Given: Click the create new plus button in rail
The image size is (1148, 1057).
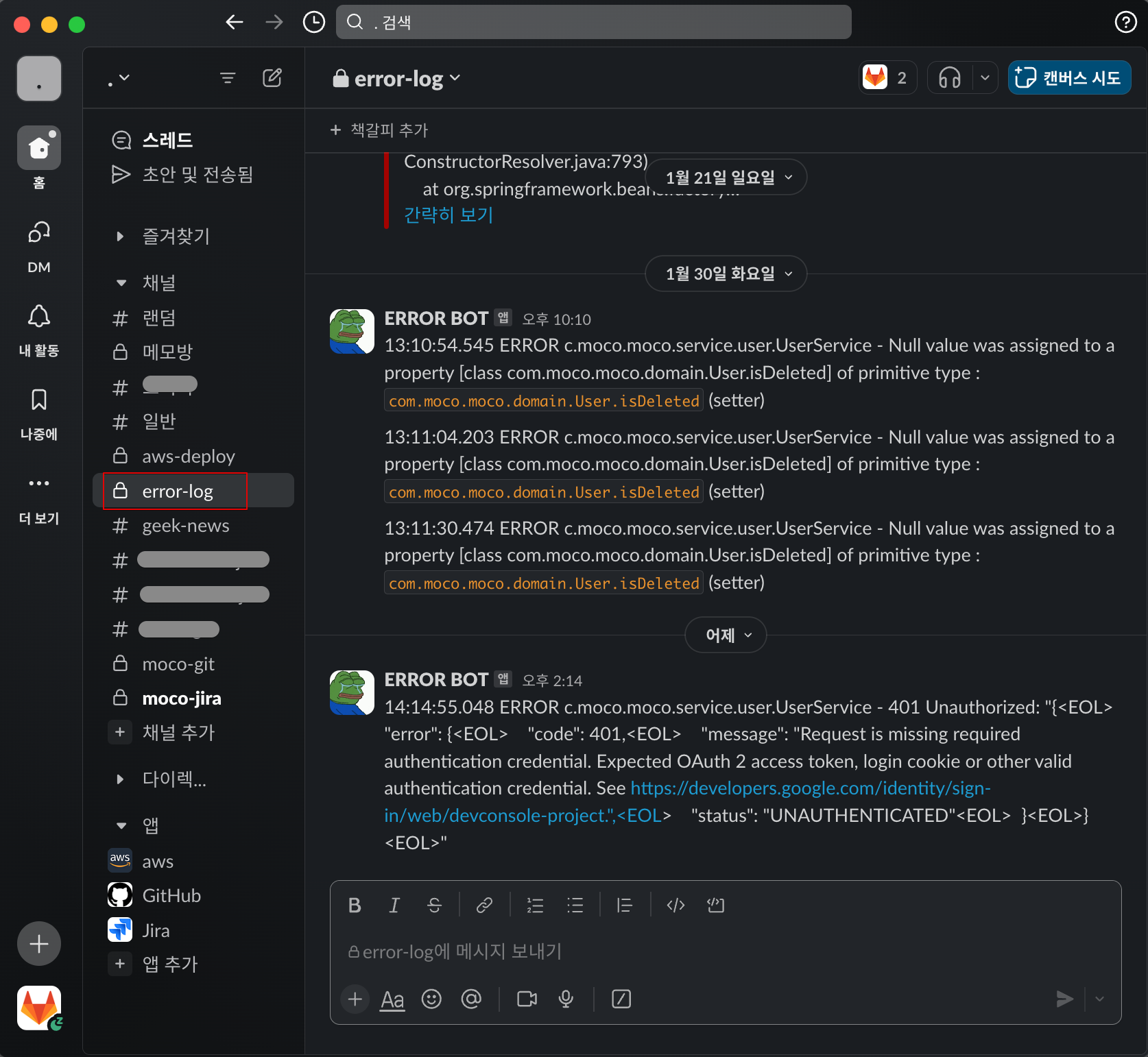Looking at the screenshot, I should point(39,944).
